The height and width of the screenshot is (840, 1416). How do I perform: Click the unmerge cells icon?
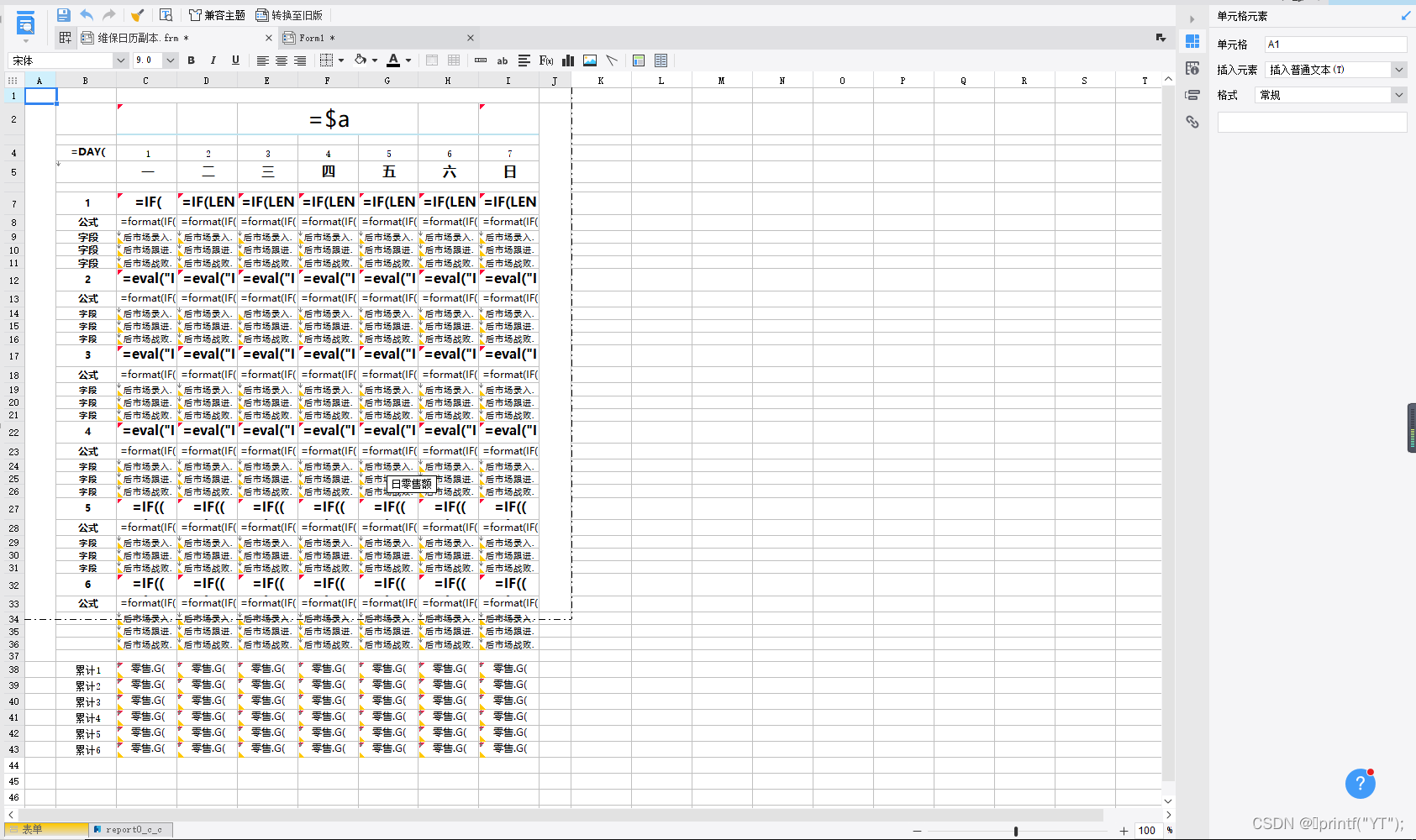click(x=454, y=60)
